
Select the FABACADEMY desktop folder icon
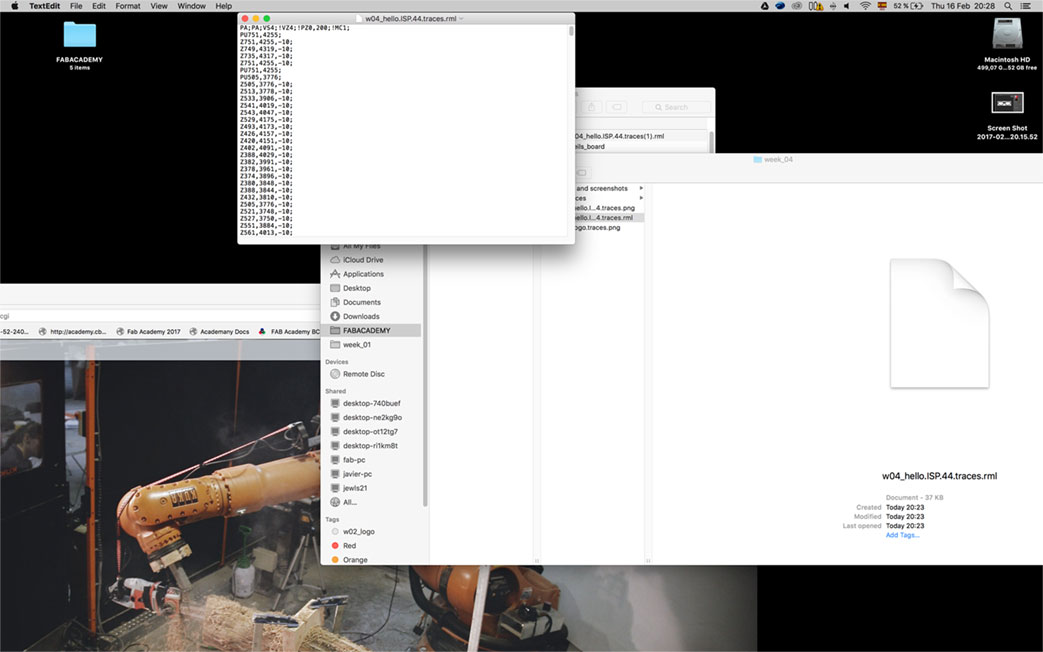(80, 35)
